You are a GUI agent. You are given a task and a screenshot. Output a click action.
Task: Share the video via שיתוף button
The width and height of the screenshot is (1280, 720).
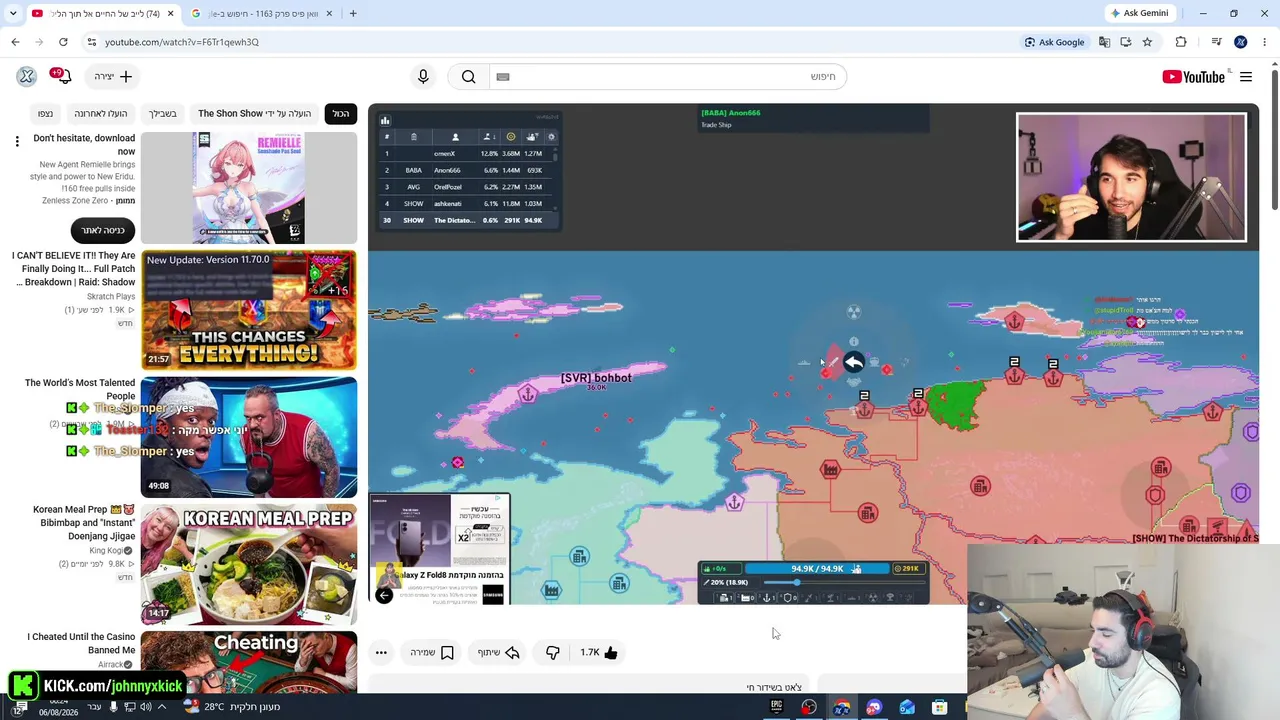coord(499,653)
